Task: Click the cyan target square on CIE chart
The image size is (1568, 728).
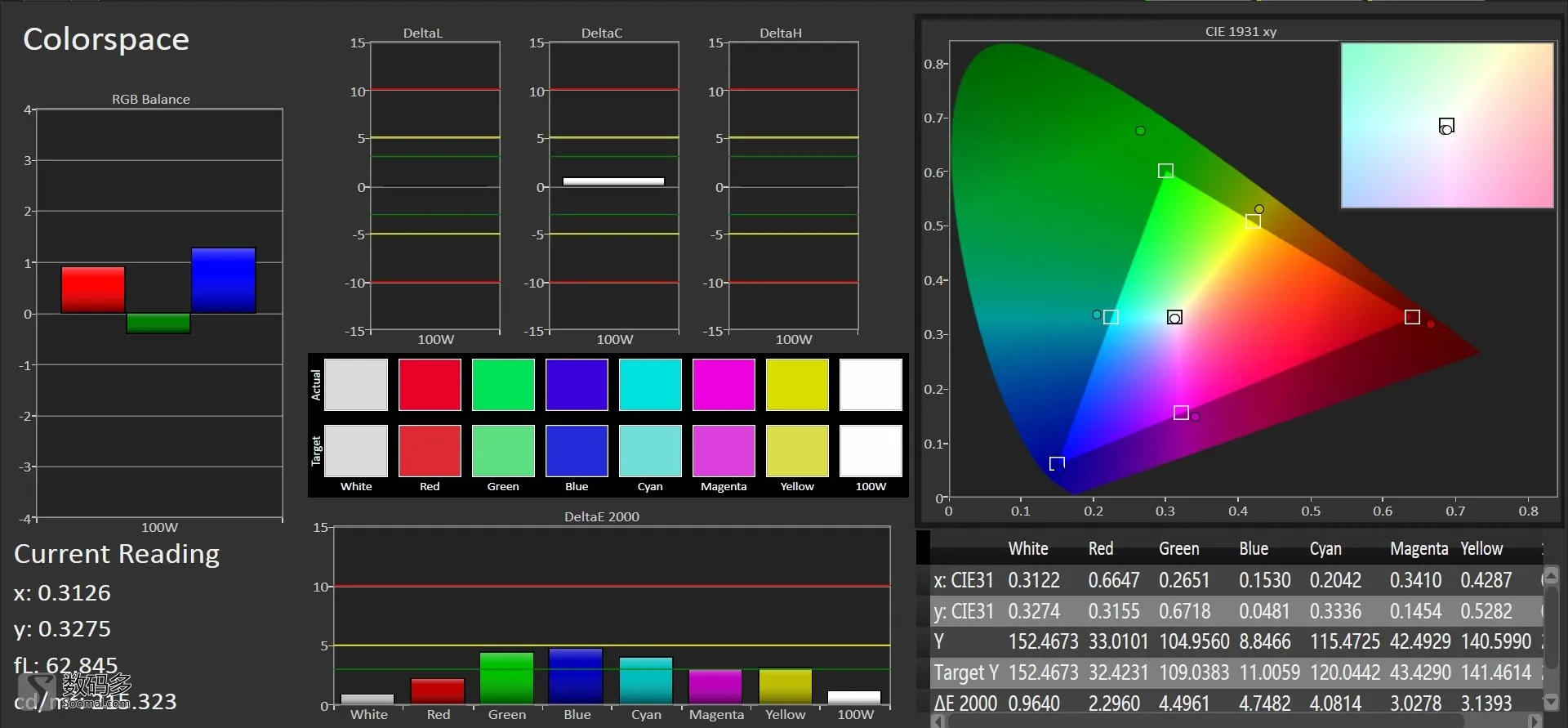Action: tap(1111, 317)
